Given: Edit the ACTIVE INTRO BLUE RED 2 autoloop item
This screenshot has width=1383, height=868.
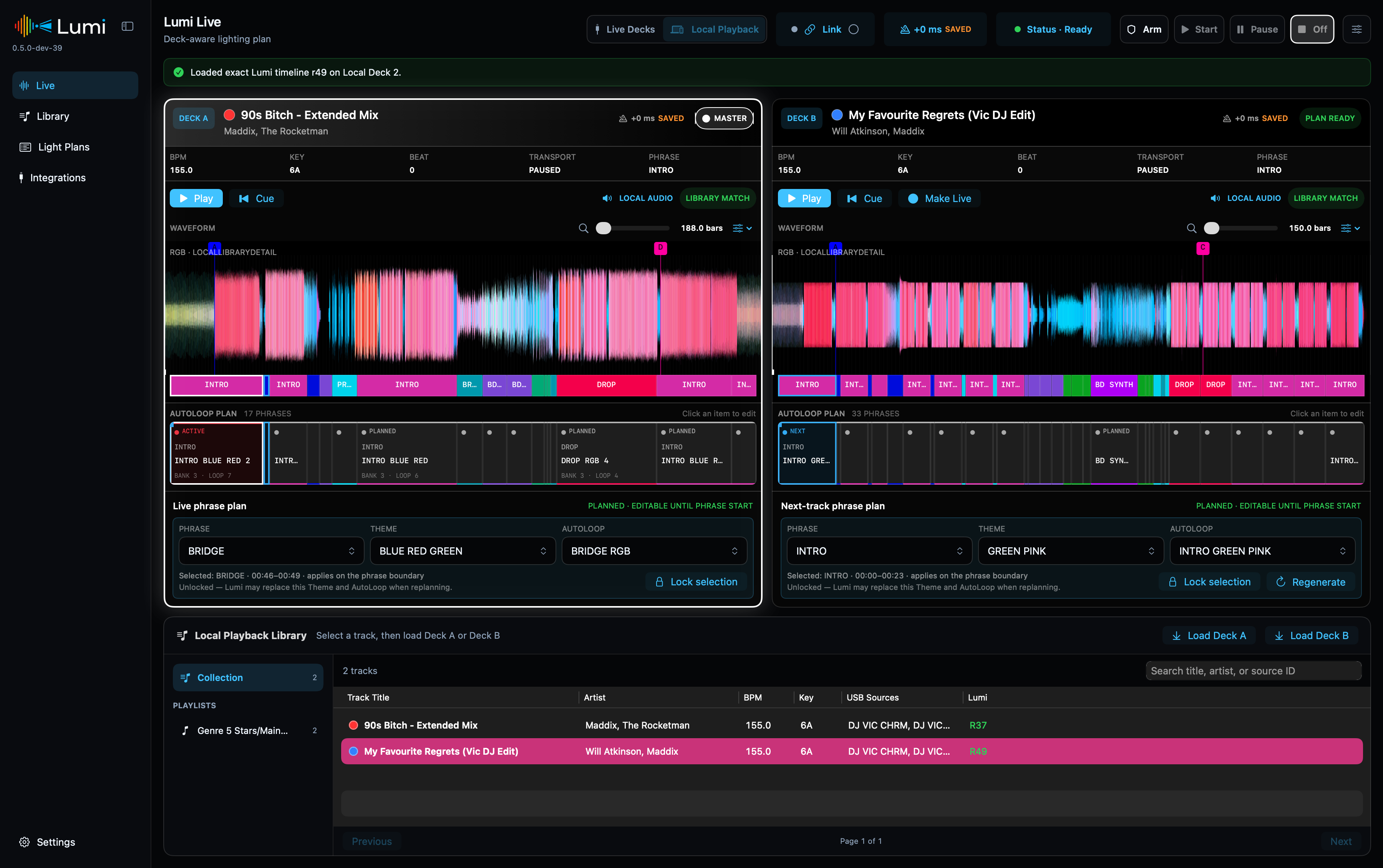Looking at the screenshot, I should click(x=216, y=453).
